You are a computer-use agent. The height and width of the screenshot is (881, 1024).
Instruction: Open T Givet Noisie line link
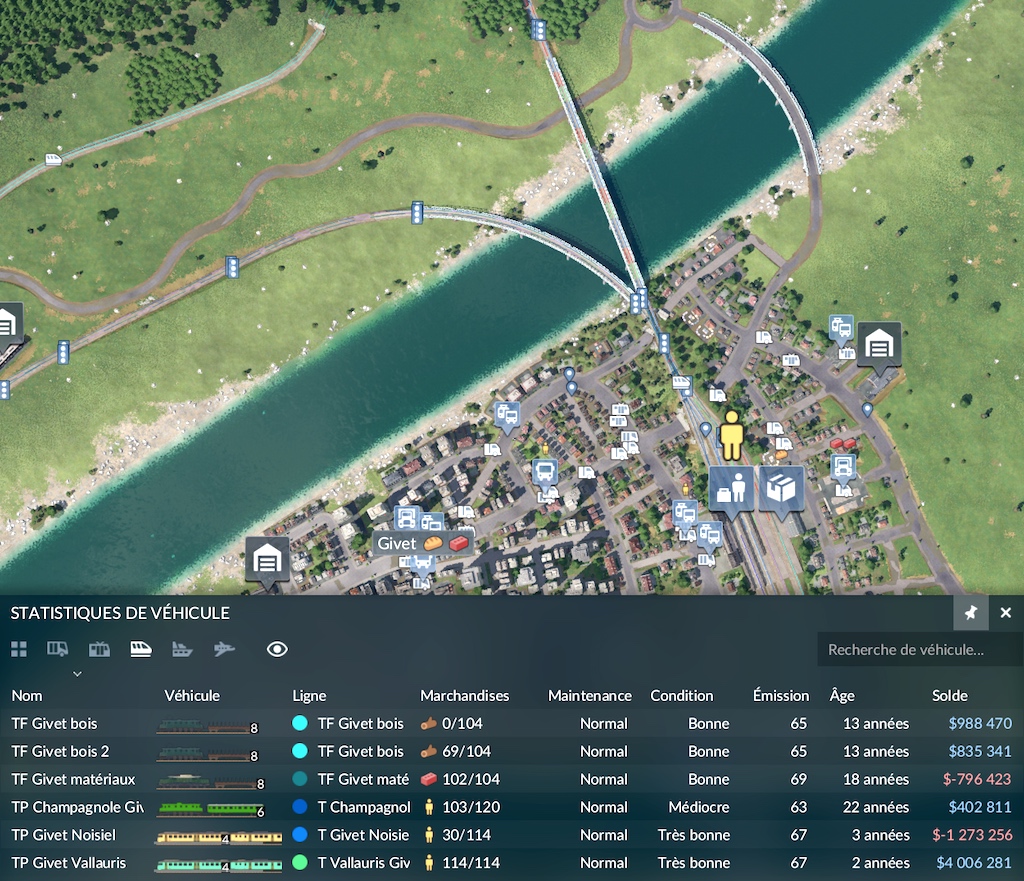coord(363,835)
